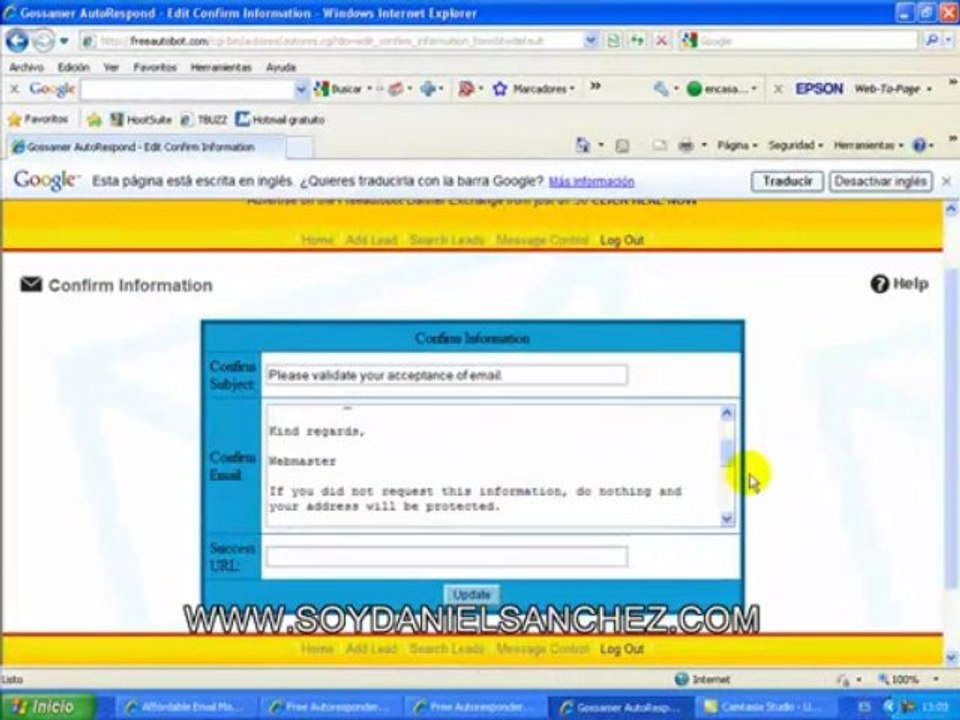
Task: Expand the Seguridad dropdown menu
Action: click(795, 146)
